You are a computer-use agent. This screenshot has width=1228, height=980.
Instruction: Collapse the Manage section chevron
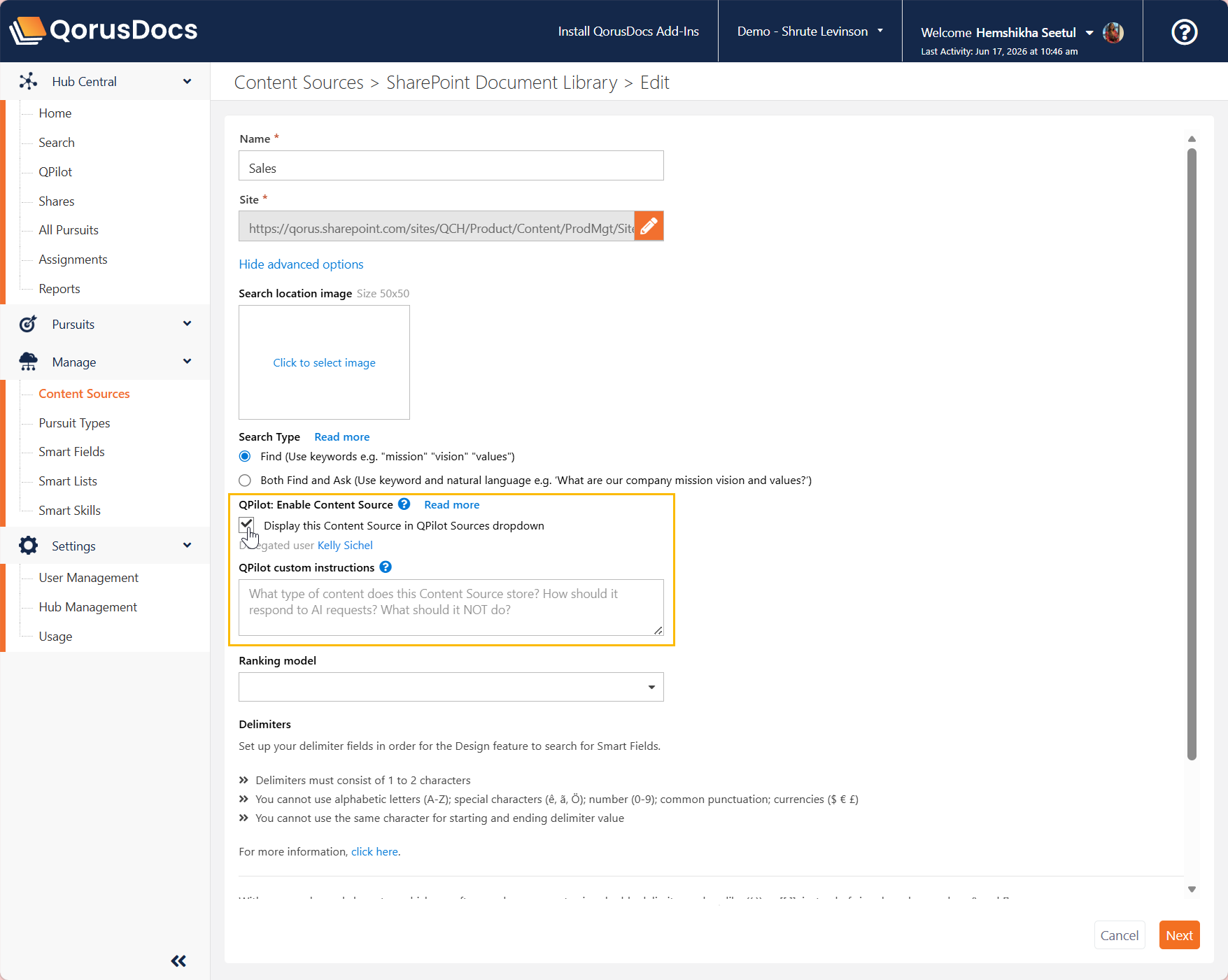[x=187, y=361]
